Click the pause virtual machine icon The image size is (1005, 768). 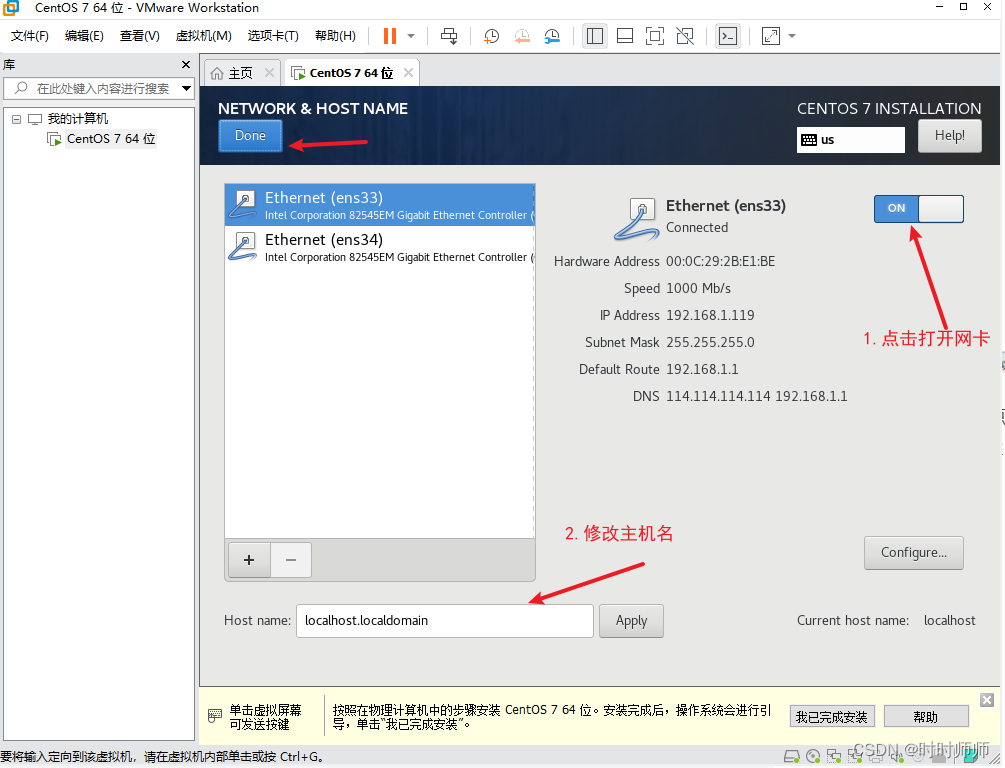click(x=390, y=36)
